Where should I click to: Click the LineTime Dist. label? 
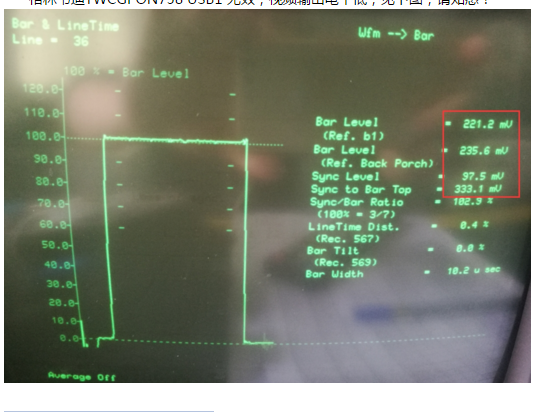(353, 227)
